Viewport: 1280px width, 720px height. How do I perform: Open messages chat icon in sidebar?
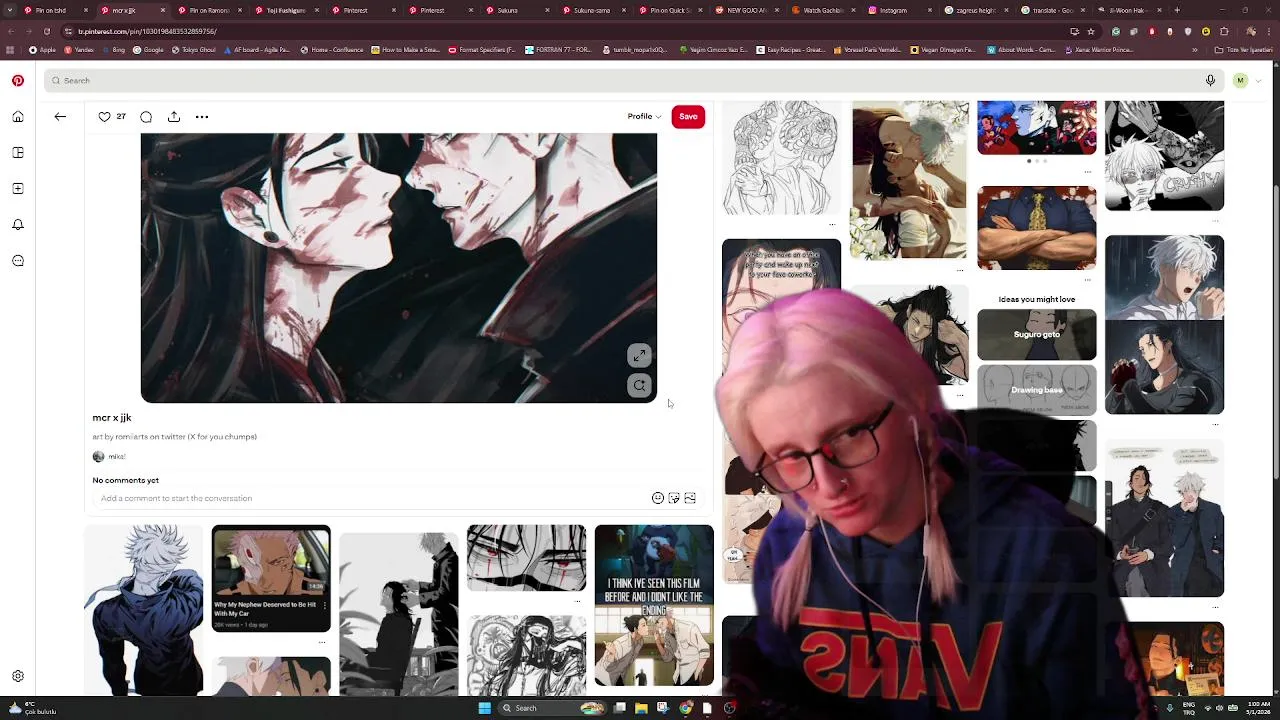coord(18,261)
